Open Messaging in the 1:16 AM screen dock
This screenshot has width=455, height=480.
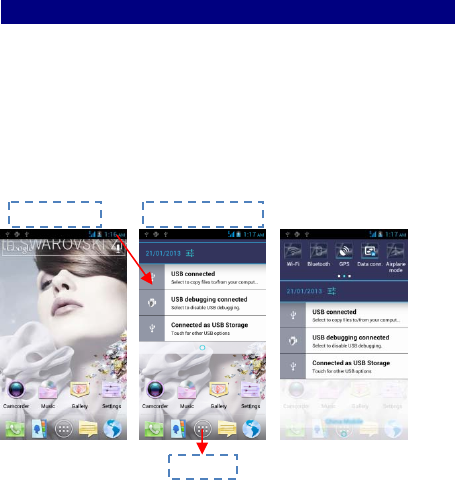point(88,429)
